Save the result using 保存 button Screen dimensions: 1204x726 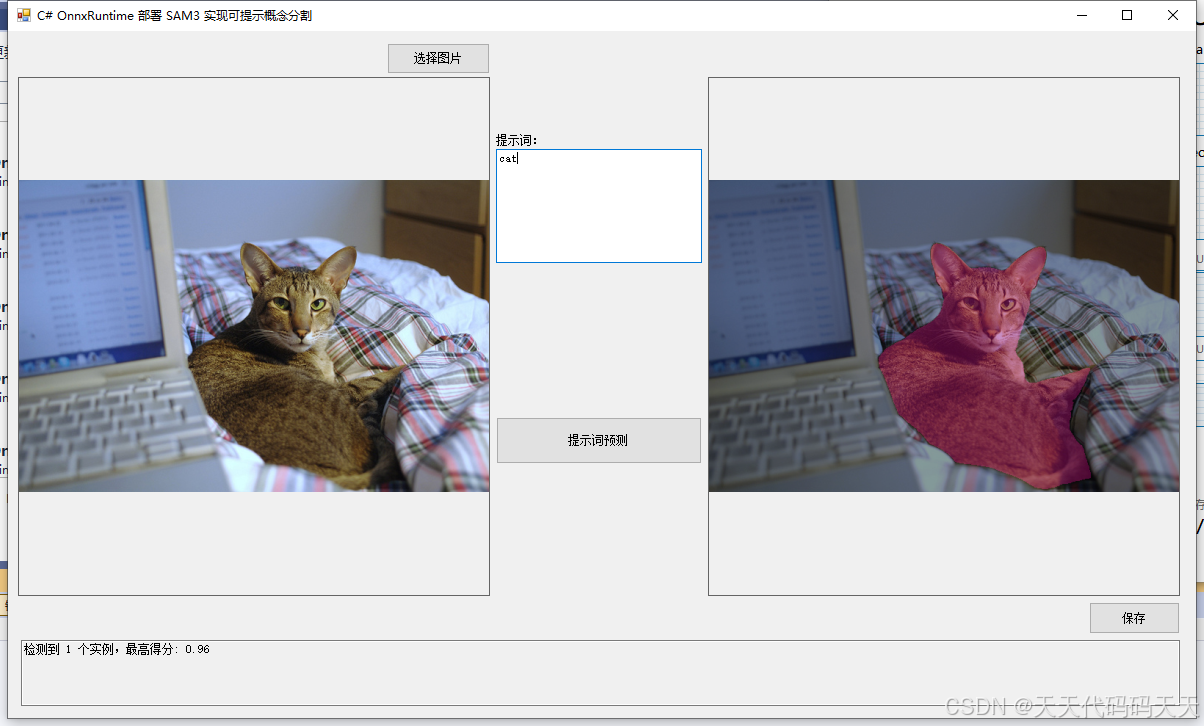(x=1134, y=618)
